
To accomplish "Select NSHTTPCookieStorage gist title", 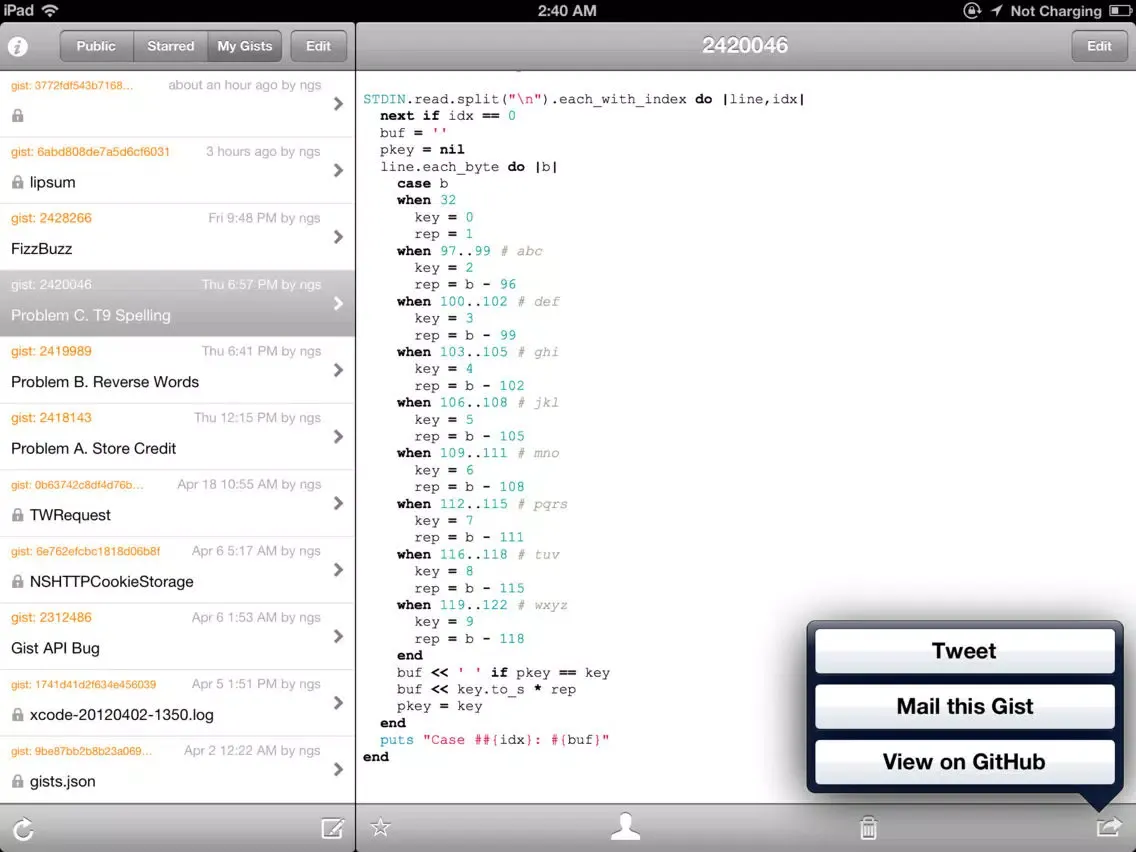I will tap(112, 582).
